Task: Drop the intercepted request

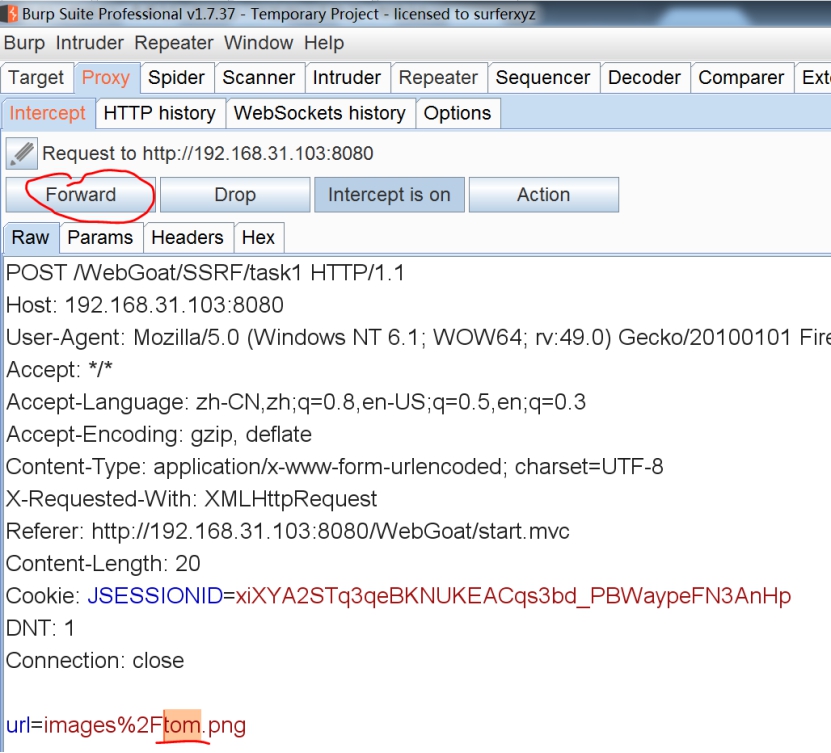Action: coord(235,195)
